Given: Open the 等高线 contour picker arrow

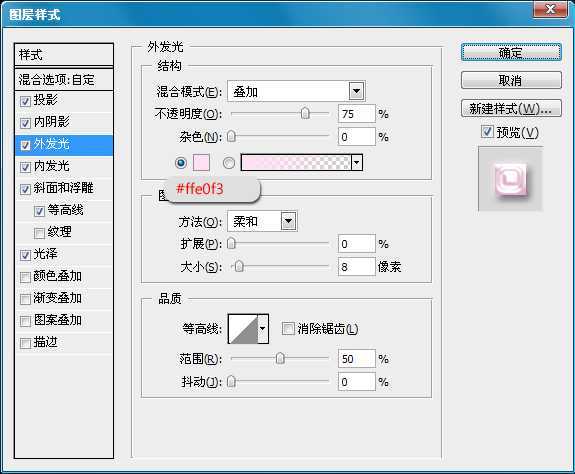Looking at the screenshot, I should tap(263, 328).
